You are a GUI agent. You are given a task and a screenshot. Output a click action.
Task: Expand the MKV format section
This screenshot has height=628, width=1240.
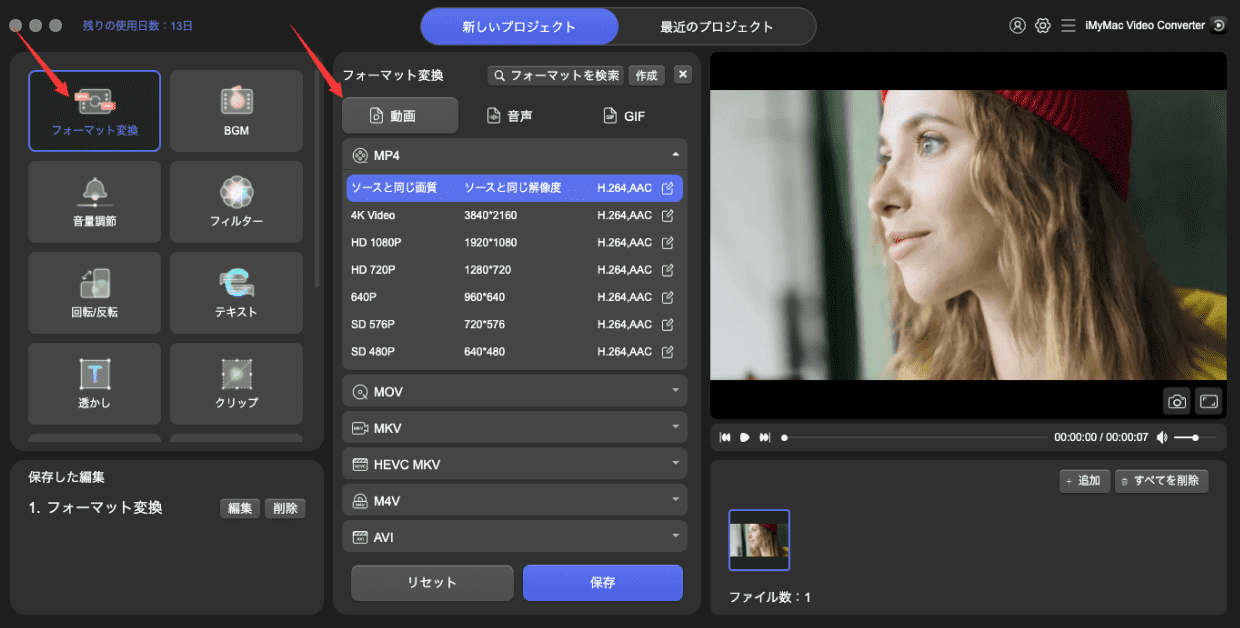point(515,428)
